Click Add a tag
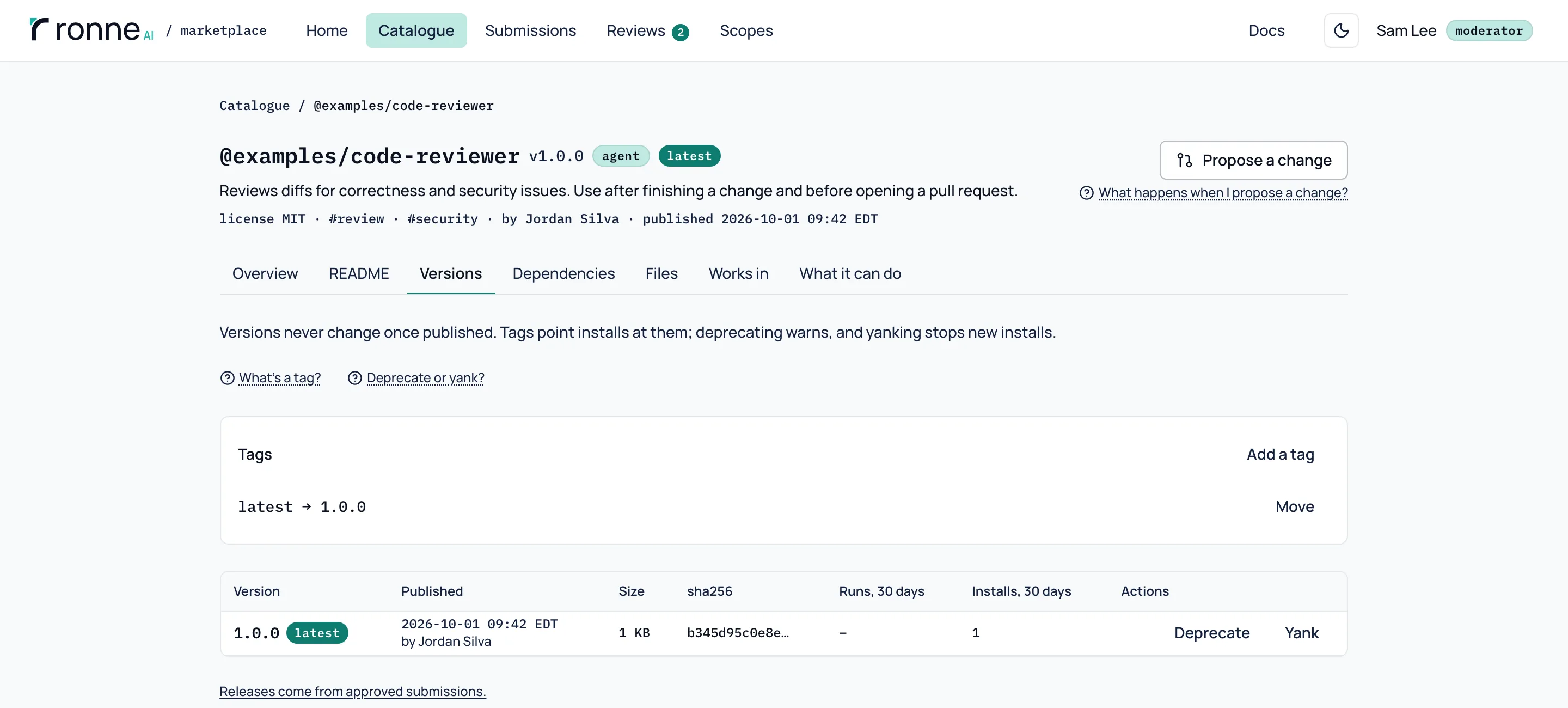The width and height of the screenshot is (1568, 708). click(x=1280, y=455)
